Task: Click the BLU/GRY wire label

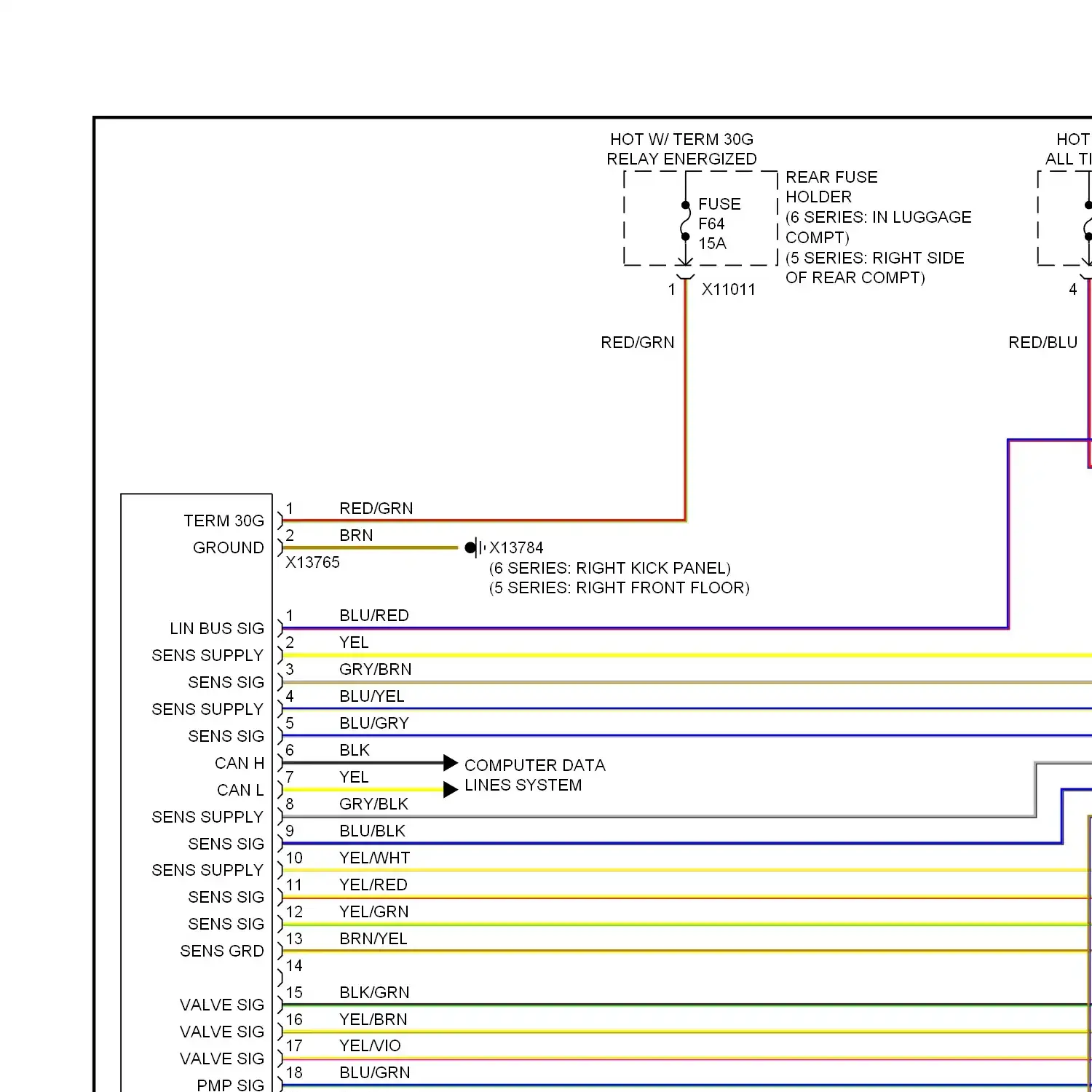Action: tap(374, 723)
